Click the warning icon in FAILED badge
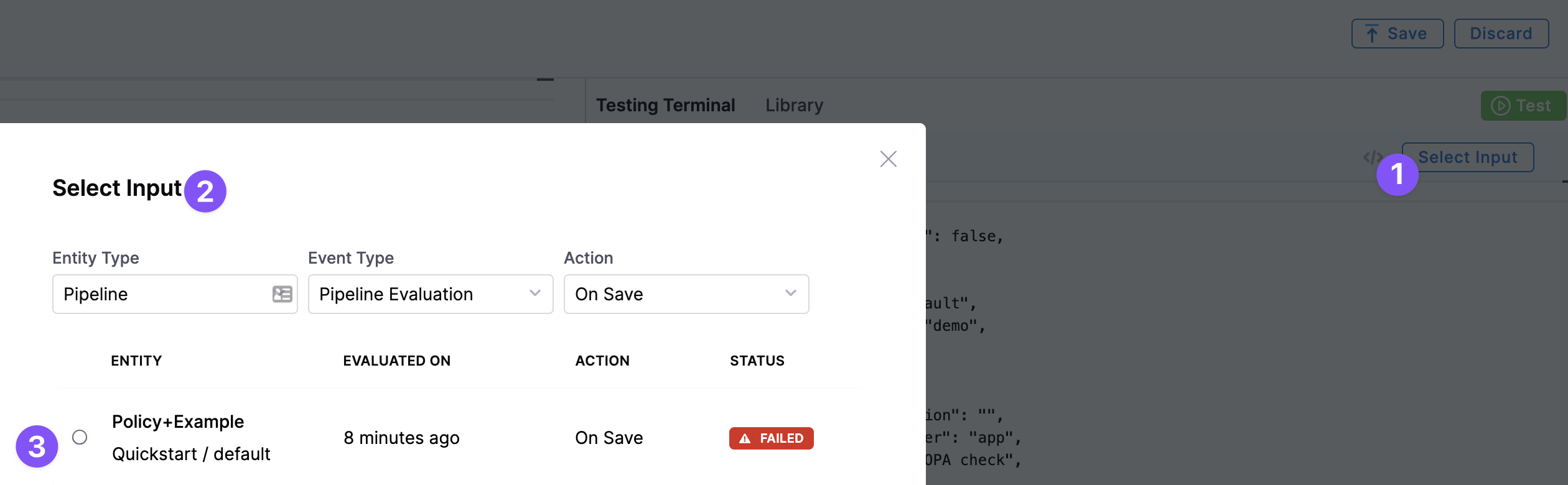The image size is (1568, 485). (745, 438)
